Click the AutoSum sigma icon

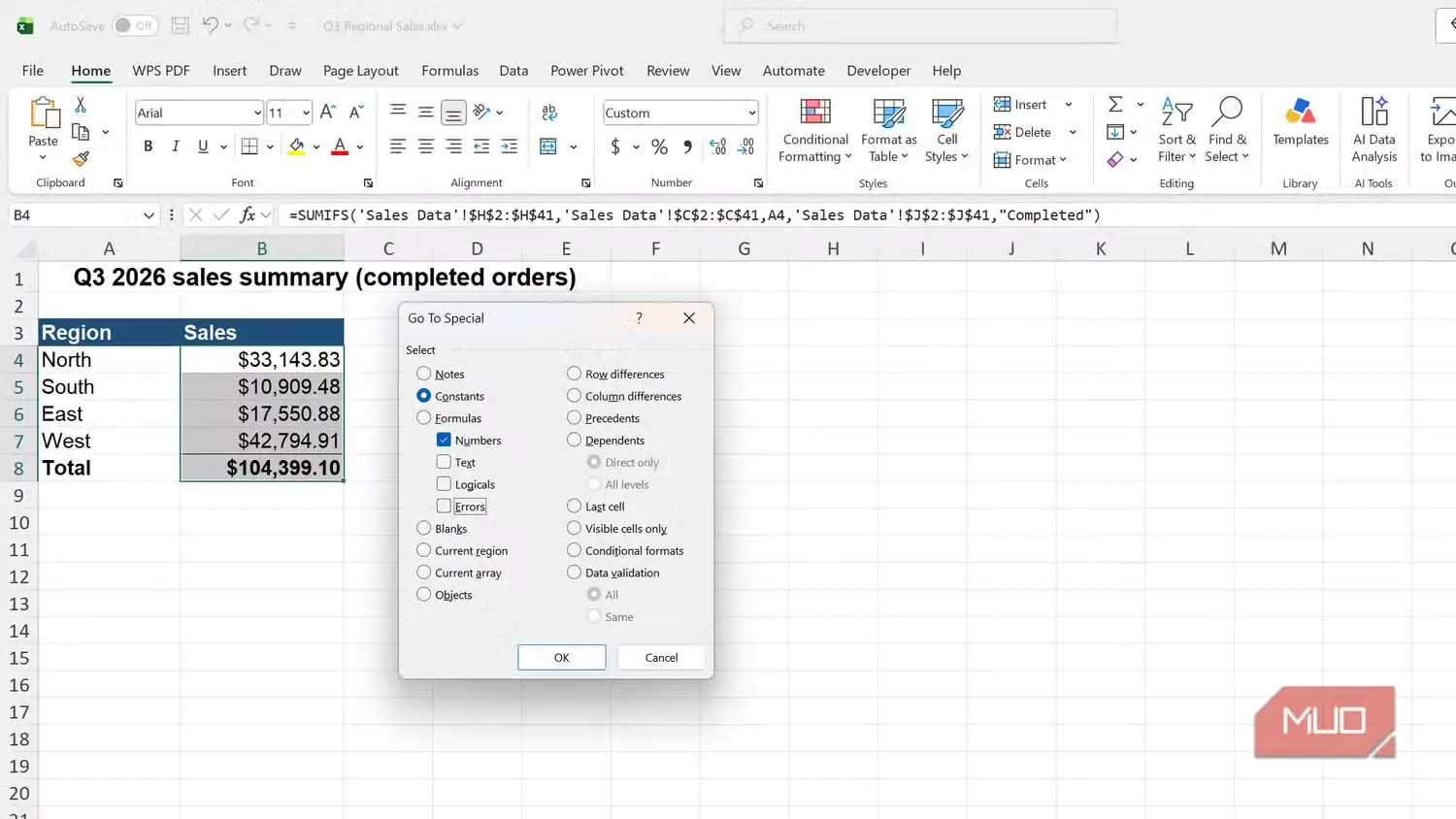click(x=1115, y=104)
